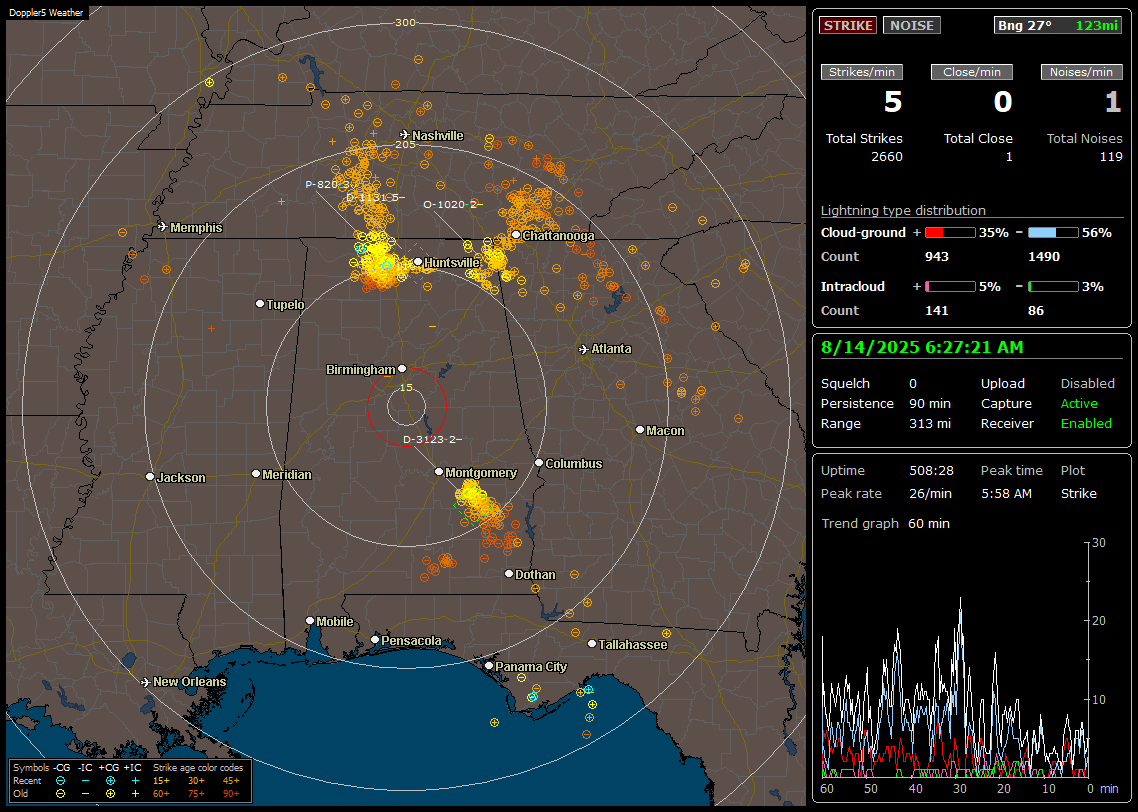
Task: Click the Upload status Disabled
Action: click(1087, 384)
